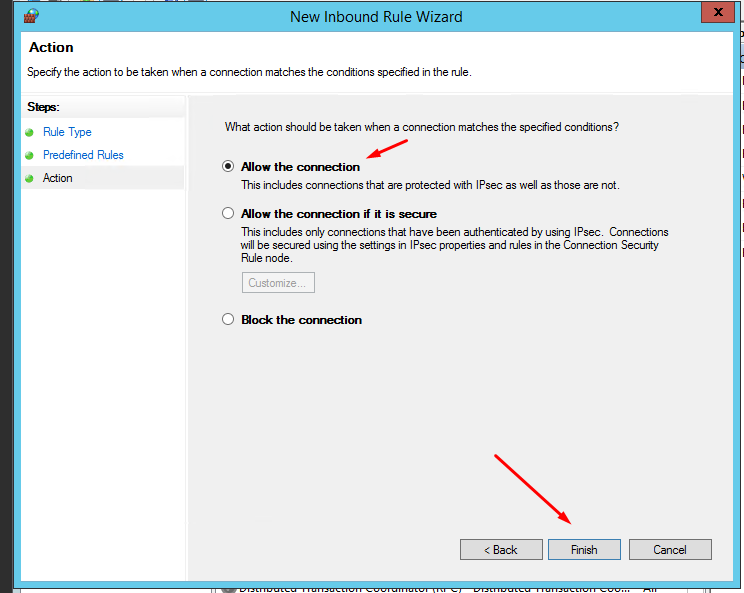The height and width of the screenshot is (593, 744).
Task: Click the '< Back' button
Action: tap(500, 550)
